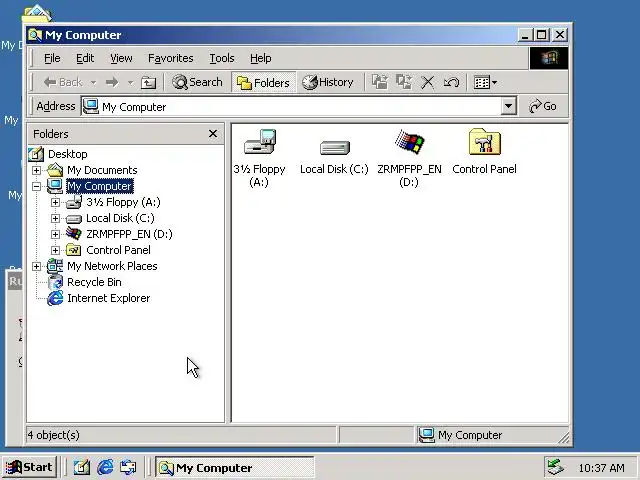Select My Computer in folder tree

coord(100,186)
